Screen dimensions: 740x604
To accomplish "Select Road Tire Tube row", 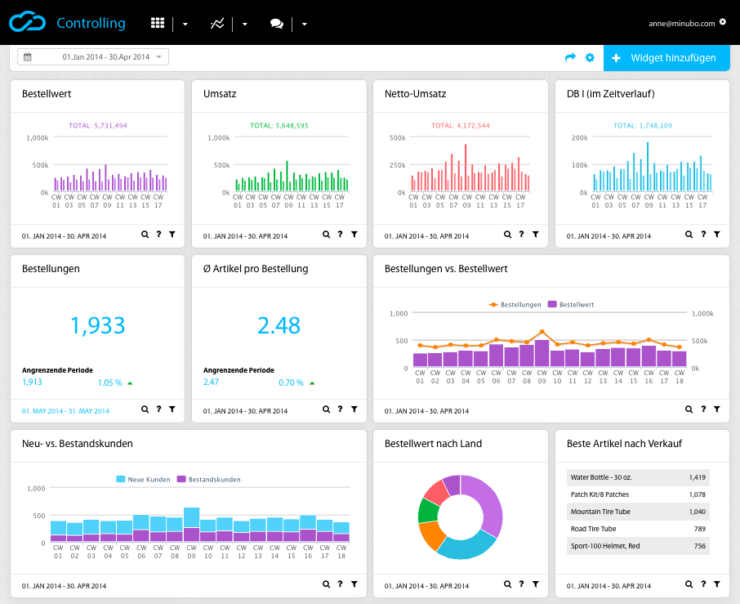I will [638, 529].
